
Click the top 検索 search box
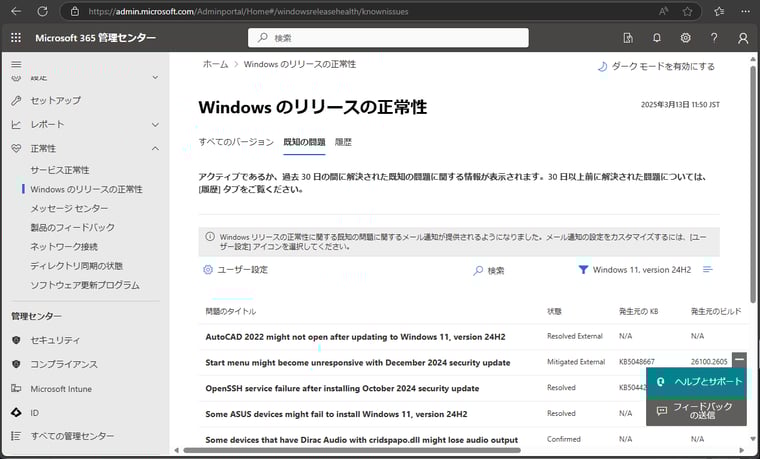[388, 38]
